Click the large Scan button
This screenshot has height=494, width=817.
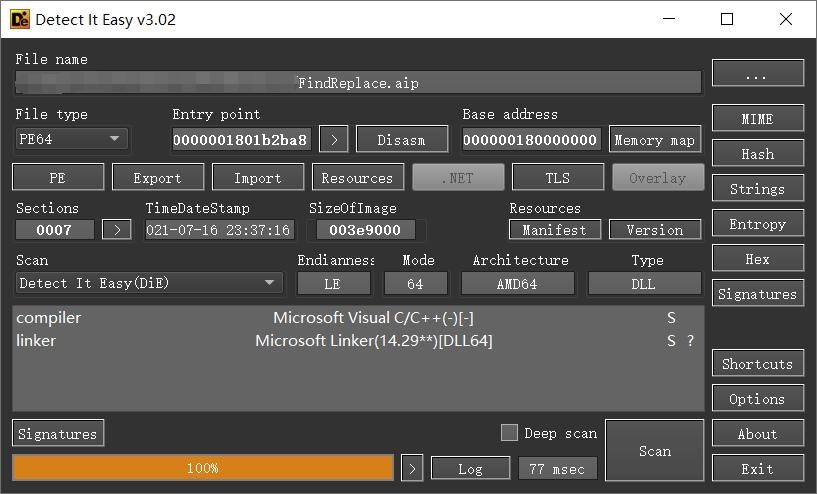pos(655,450)
